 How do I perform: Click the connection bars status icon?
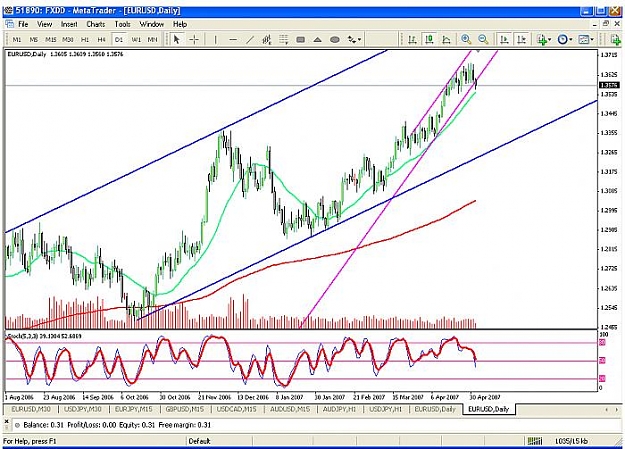click(x=535, y=441)
